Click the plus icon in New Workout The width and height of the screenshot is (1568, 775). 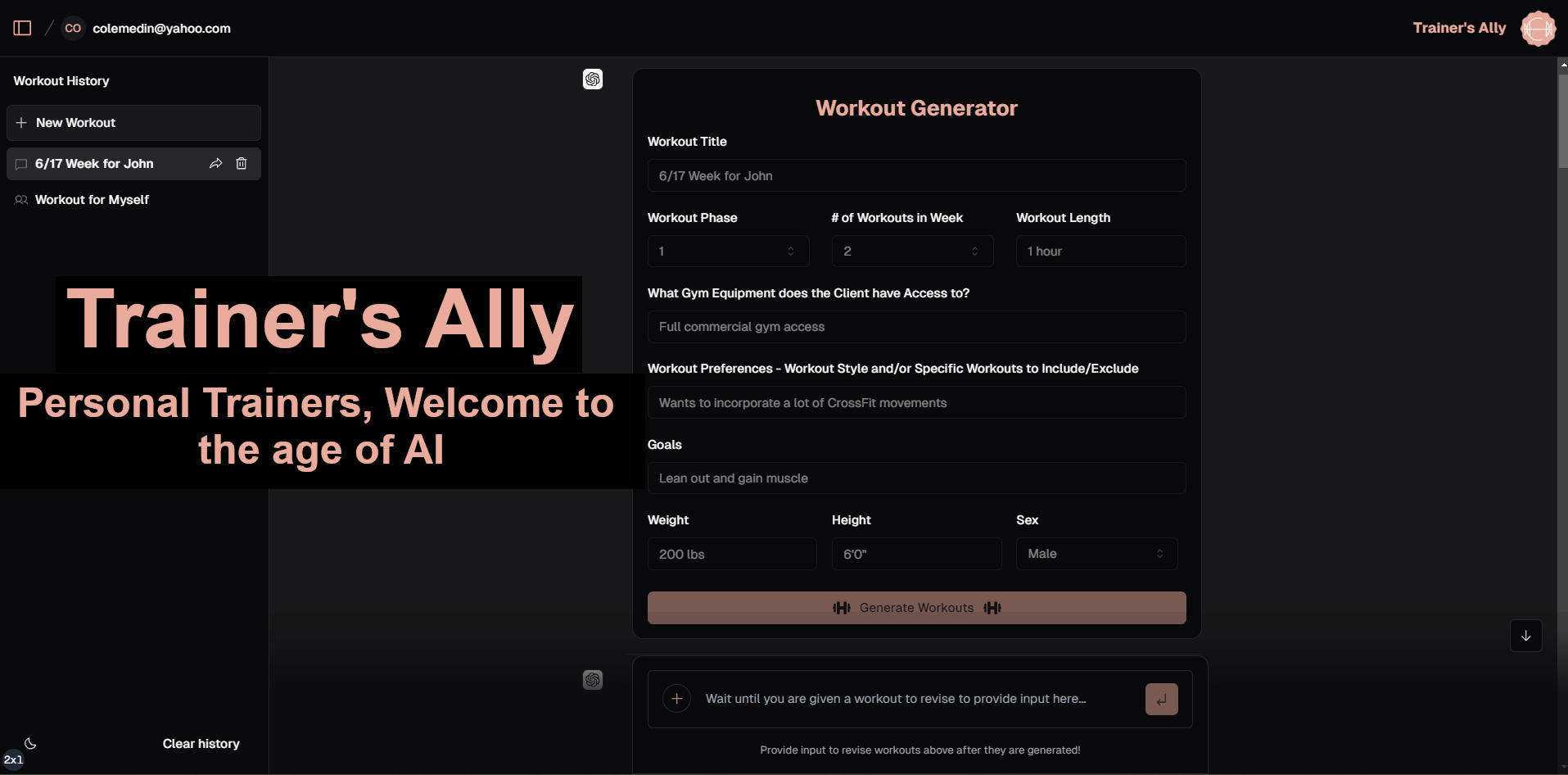pos(21,123)
